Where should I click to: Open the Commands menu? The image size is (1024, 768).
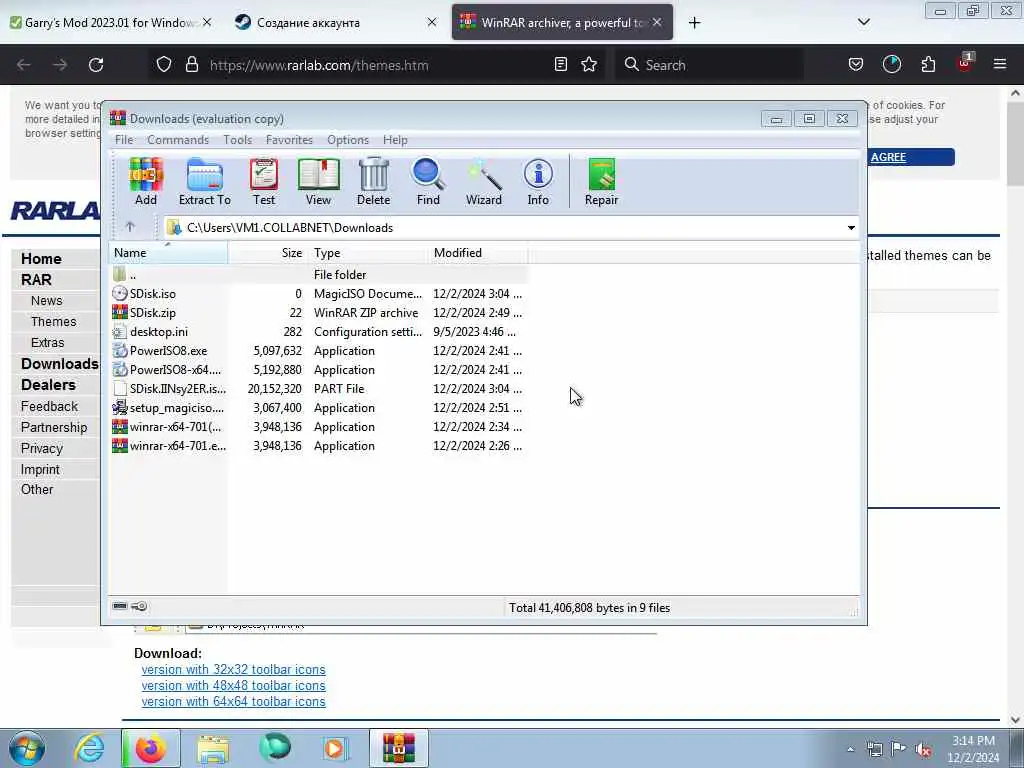(x=178, y=140)
